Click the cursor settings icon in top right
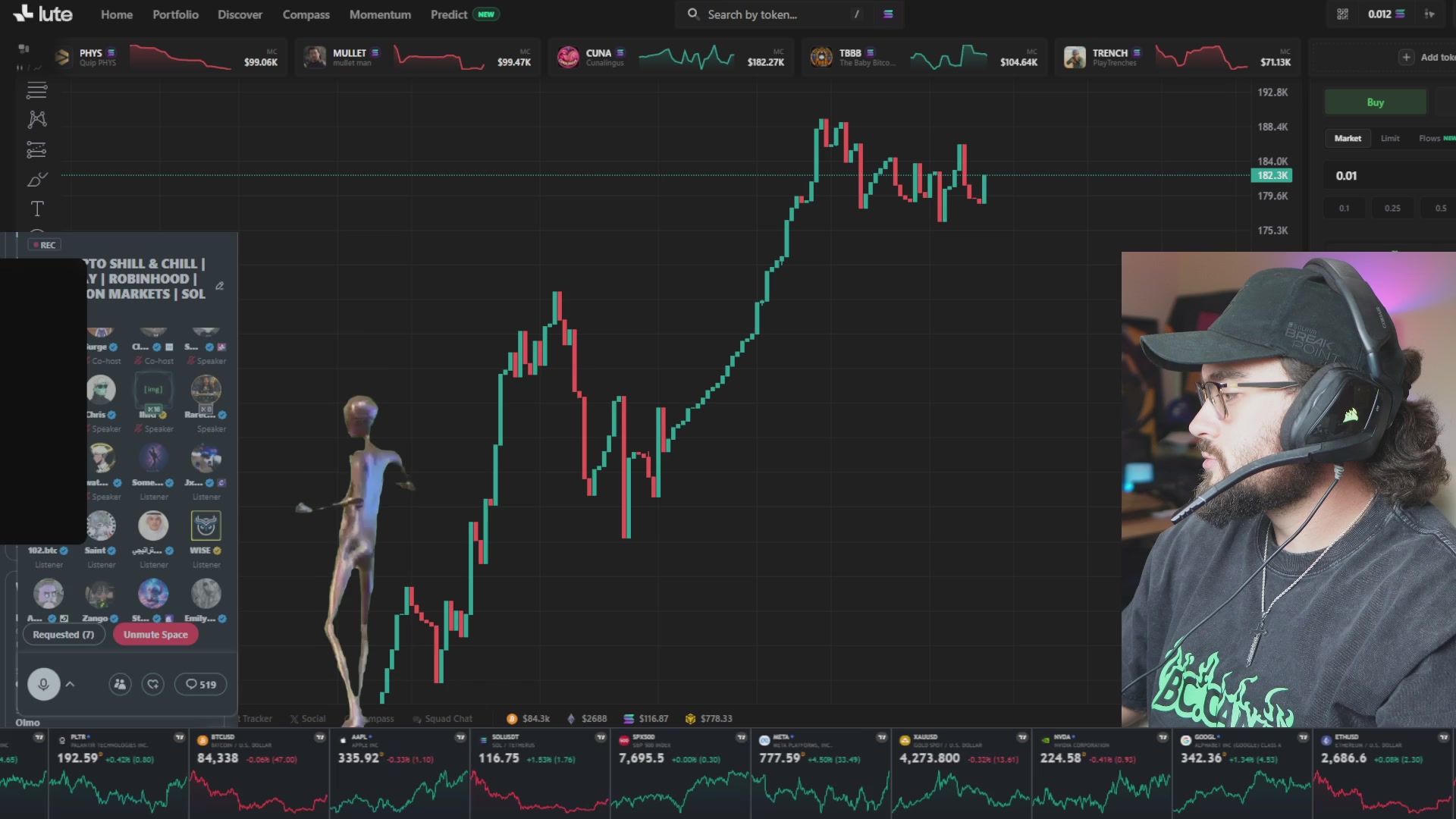This screenshot has height=819, width=1456. 1429,14
